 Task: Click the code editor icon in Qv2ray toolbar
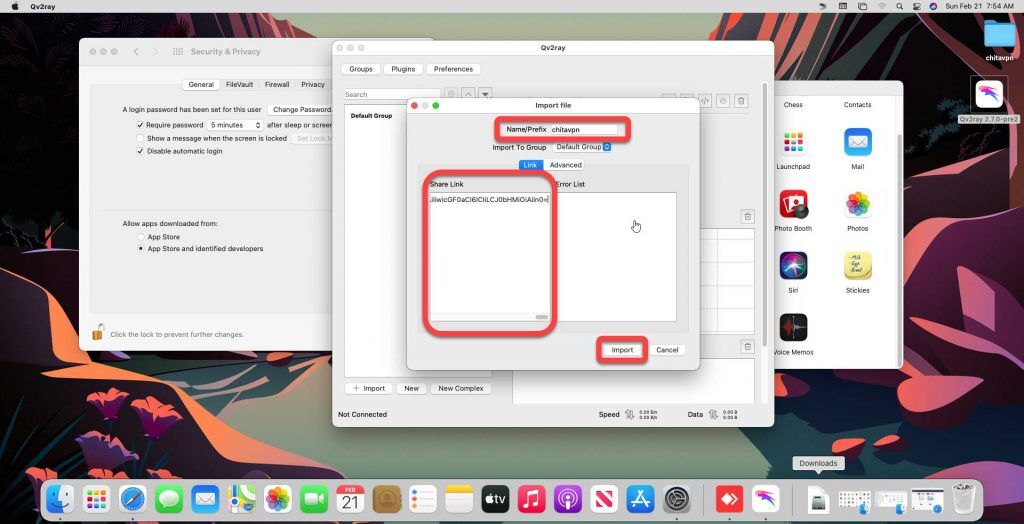point(704,101)
